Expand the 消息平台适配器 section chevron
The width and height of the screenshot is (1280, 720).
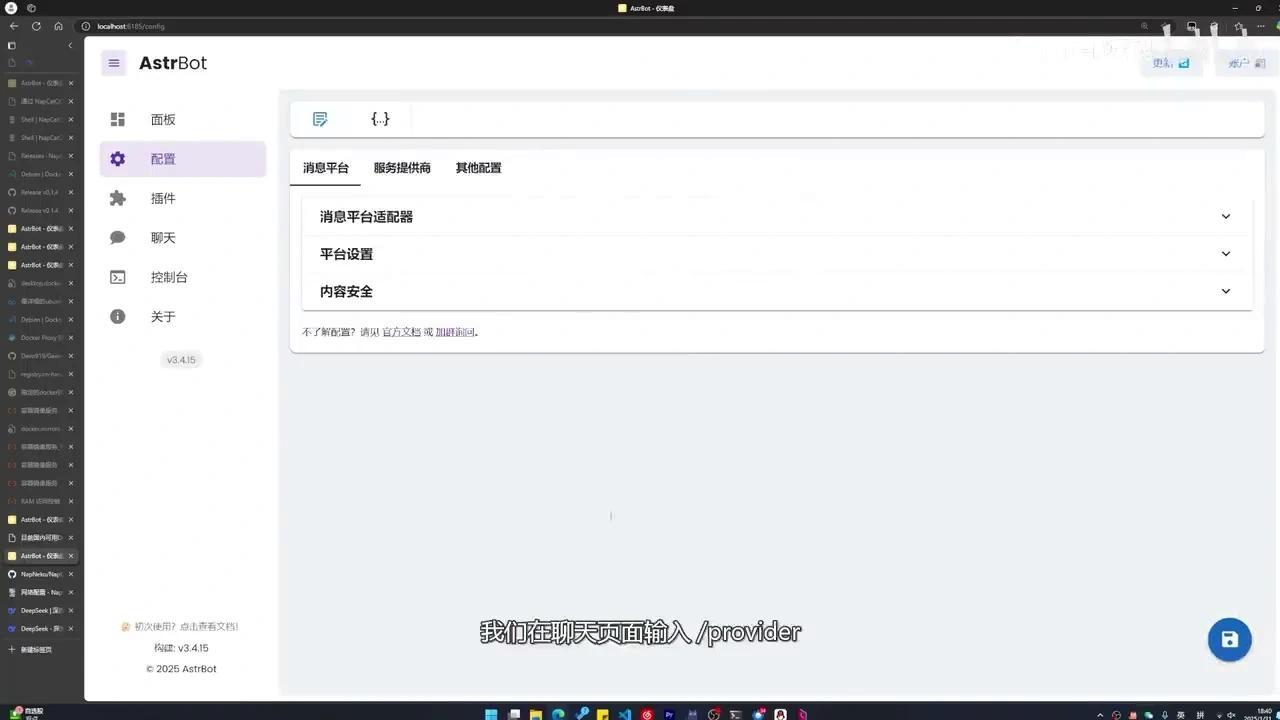click(1226, 216)
